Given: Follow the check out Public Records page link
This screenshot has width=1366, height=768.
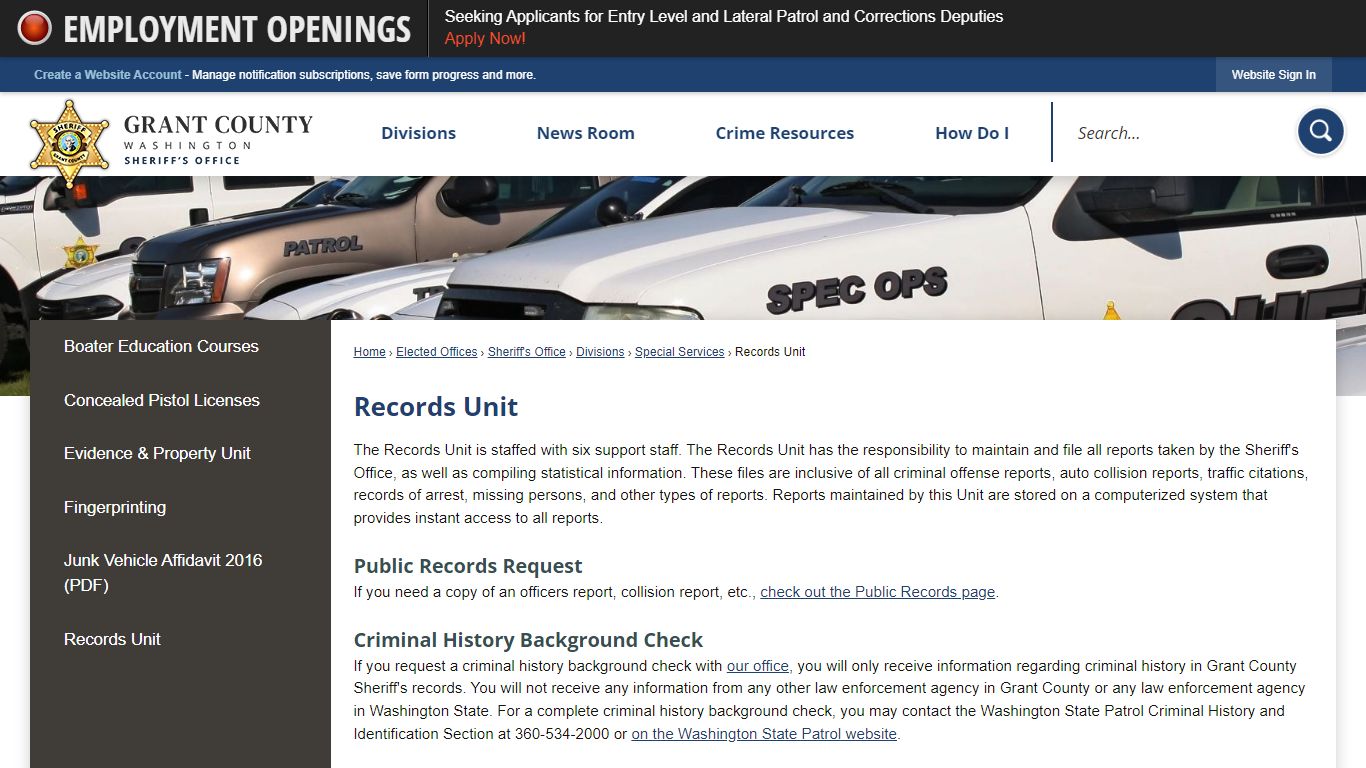Looking at the screenshot, I should [x=877, y=592].
